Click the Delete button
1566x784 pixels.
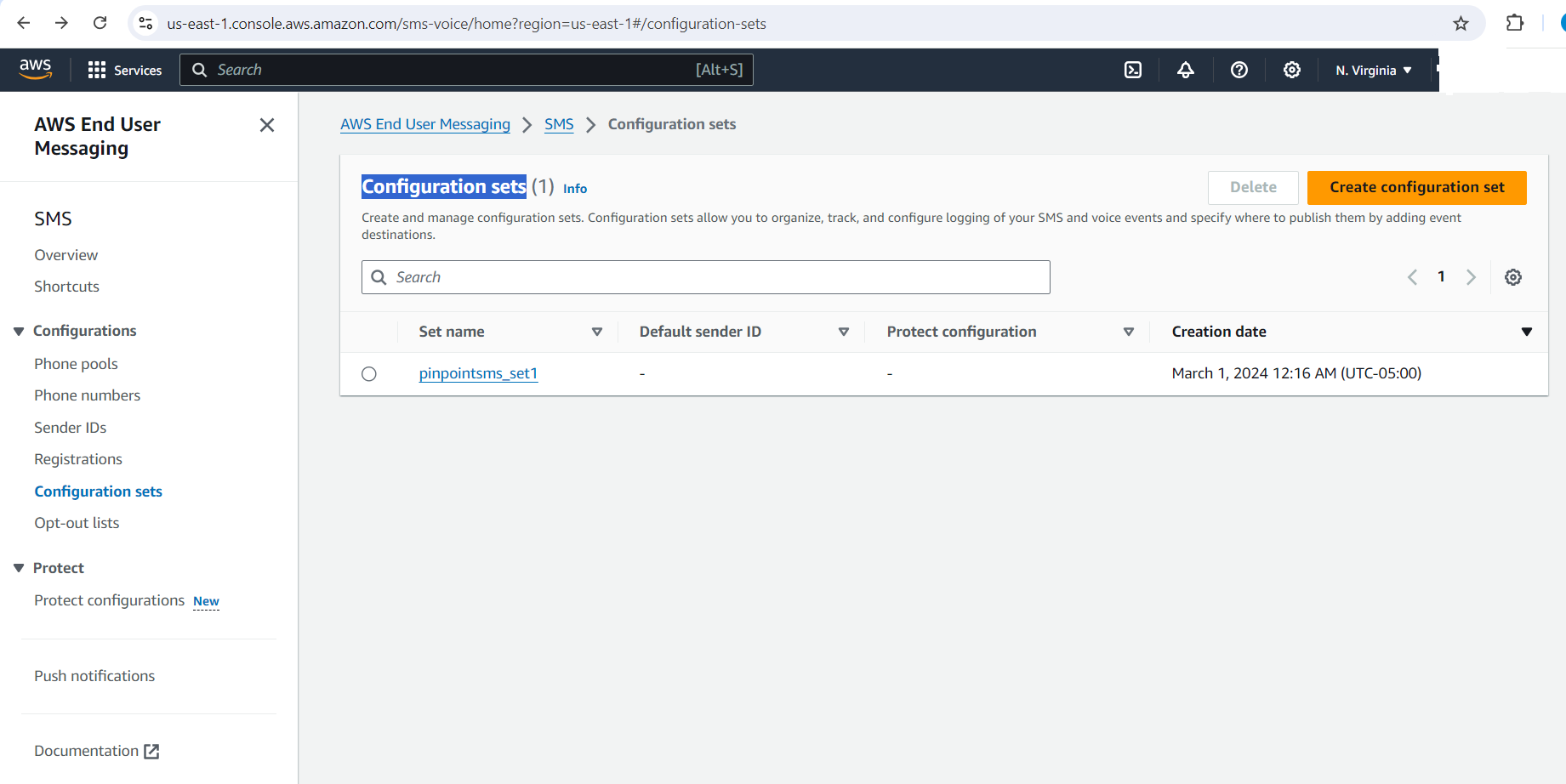(x=1253, y=187)
